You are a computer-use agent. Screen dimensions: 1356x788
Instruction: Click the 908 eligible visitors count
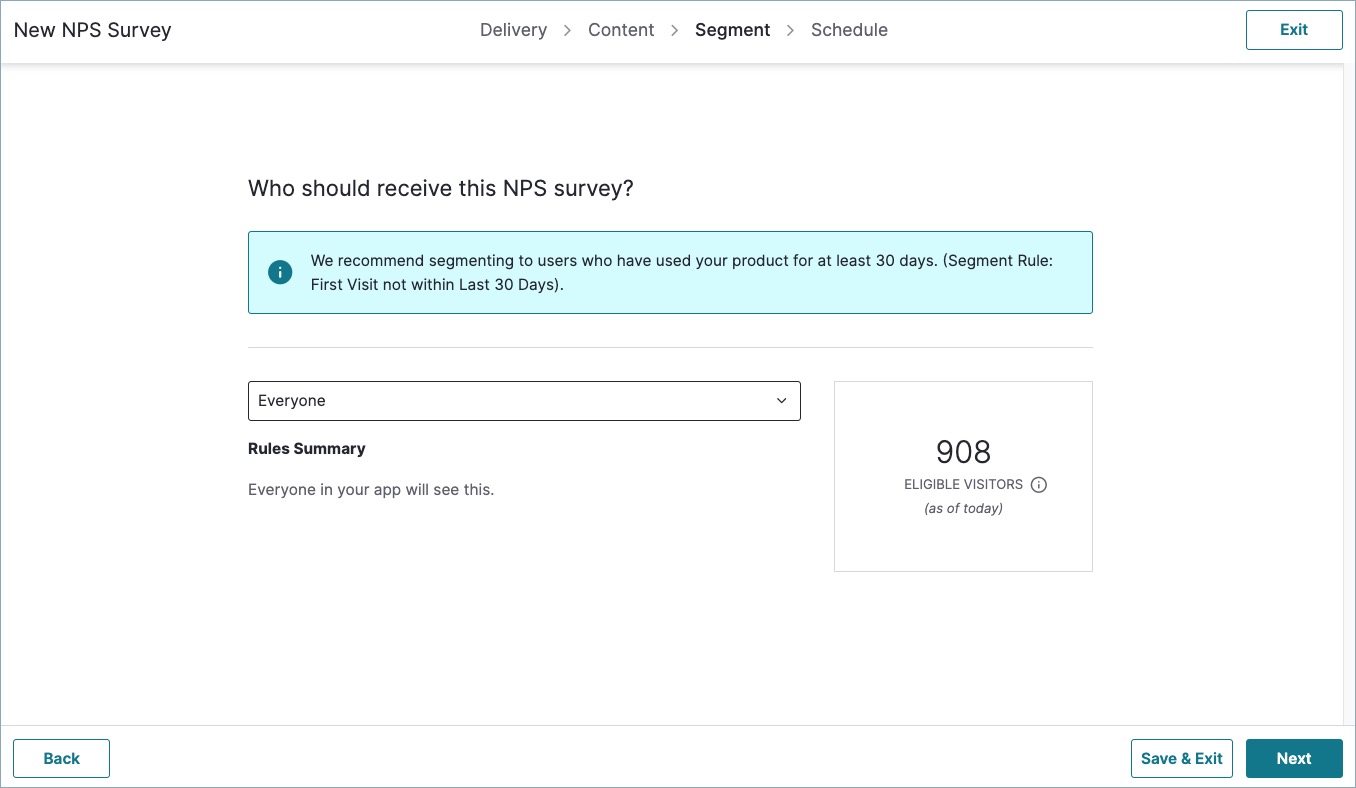click(963, 452)
